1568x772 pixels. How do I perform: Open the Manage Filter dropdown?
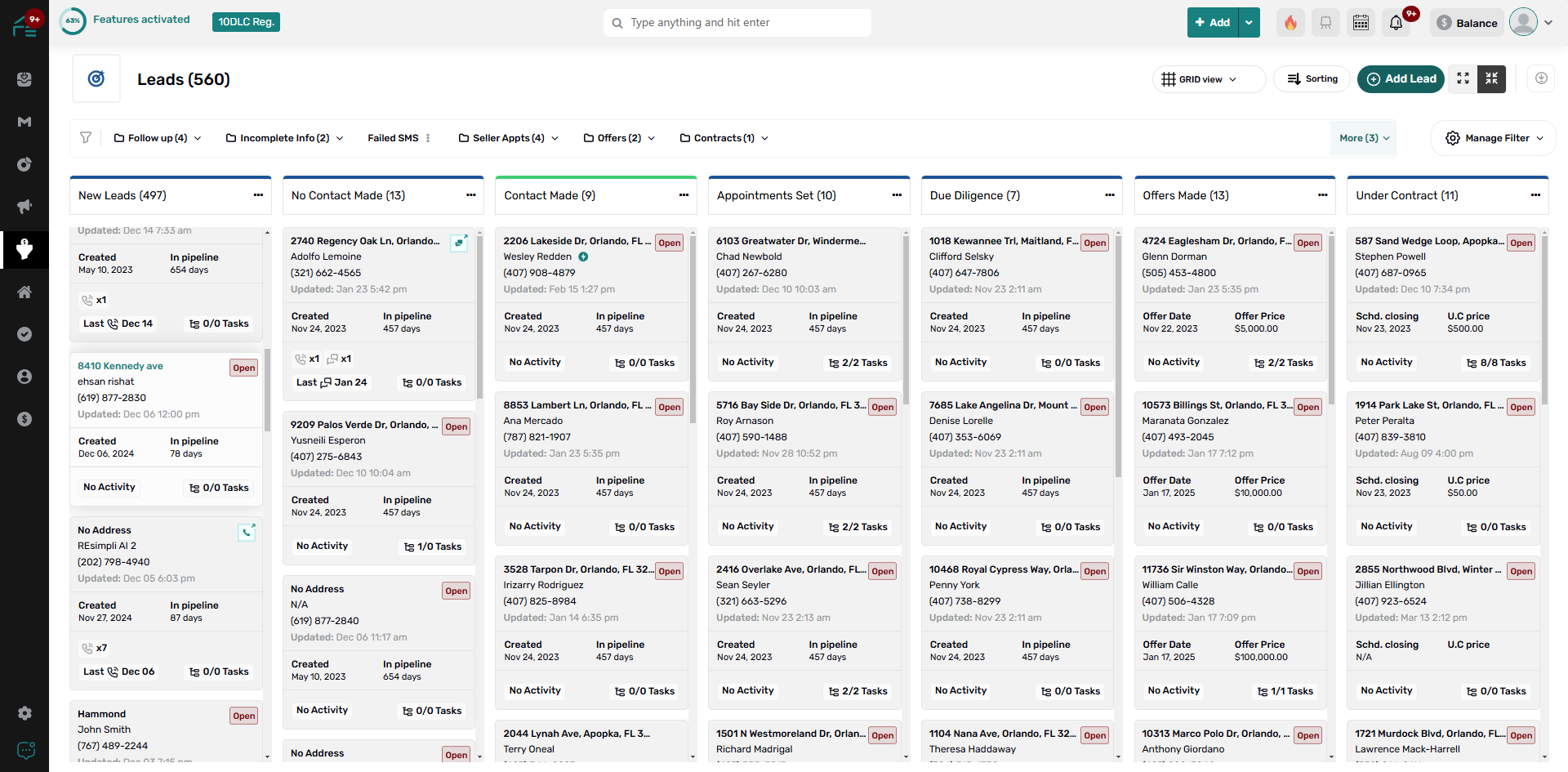(1495, 138)
